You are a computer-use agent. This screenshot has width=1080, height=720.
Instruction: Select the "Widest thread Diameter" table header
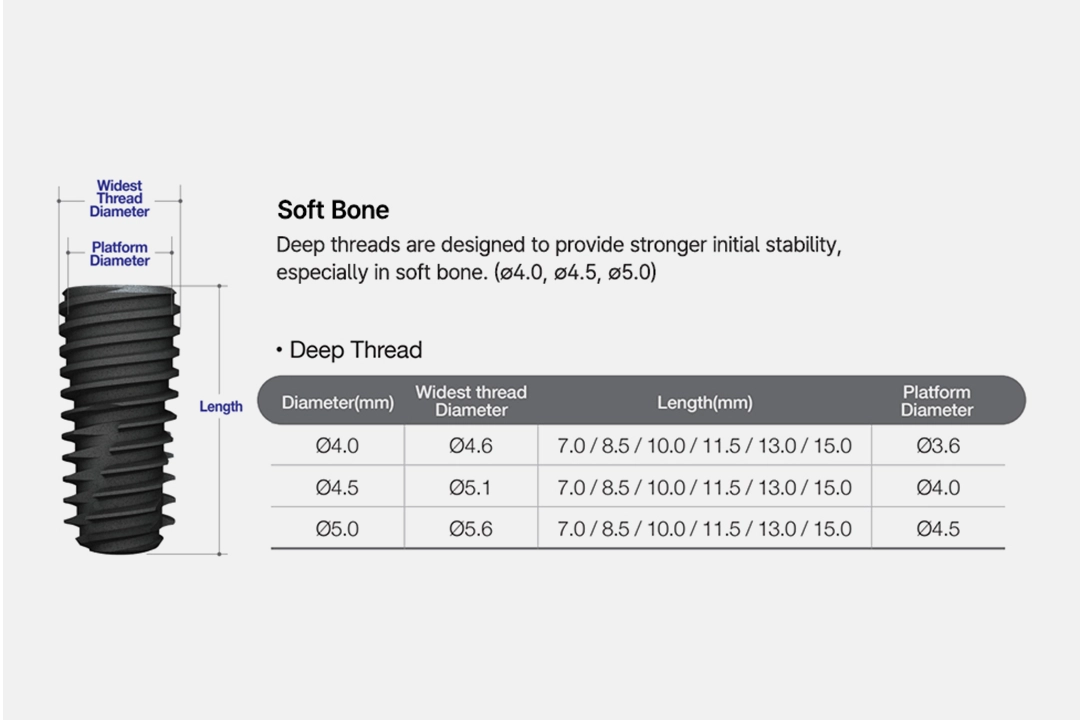tap(471, 401)
